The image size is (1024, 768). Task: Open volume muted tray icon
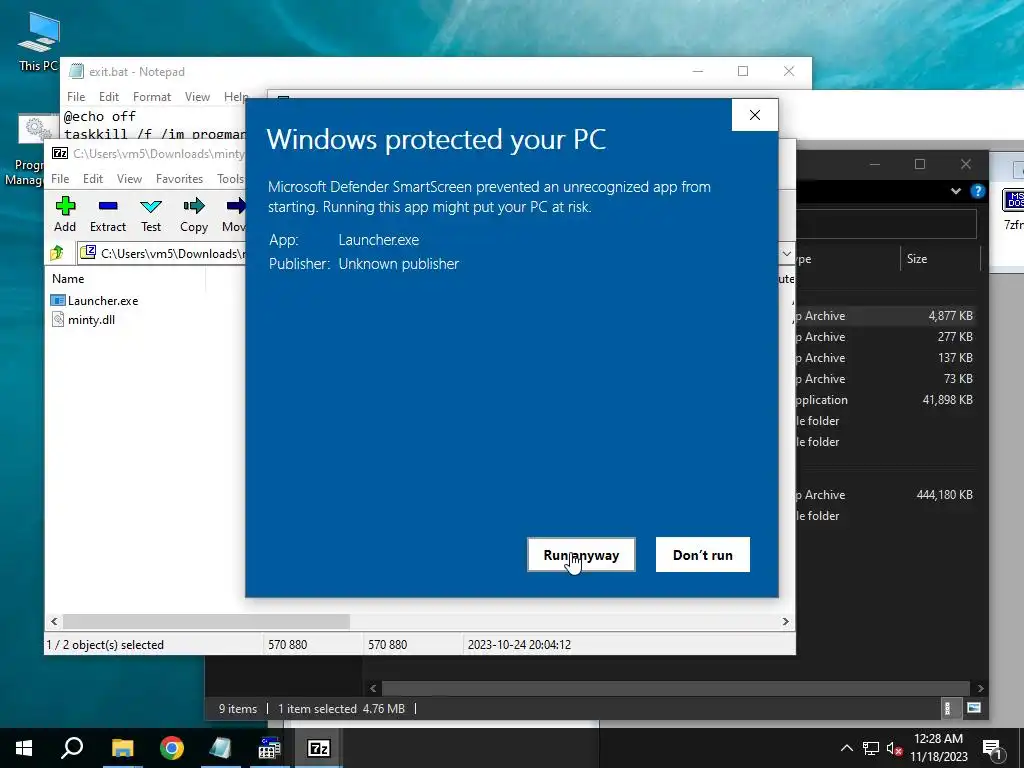point(895,748)
